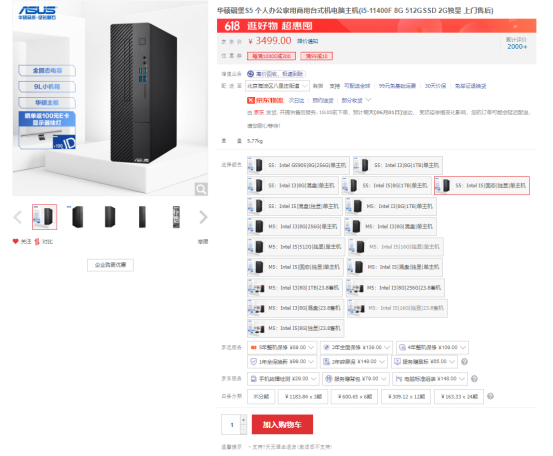The height and width of the screenshot is (456, 553).
Task: Increase quantity with the up stepper
Action: pyautogui.click(x=243, y=420)
